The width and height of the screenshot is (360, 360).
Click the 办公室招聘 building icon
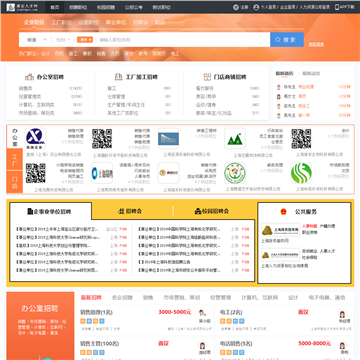(29, 77)
